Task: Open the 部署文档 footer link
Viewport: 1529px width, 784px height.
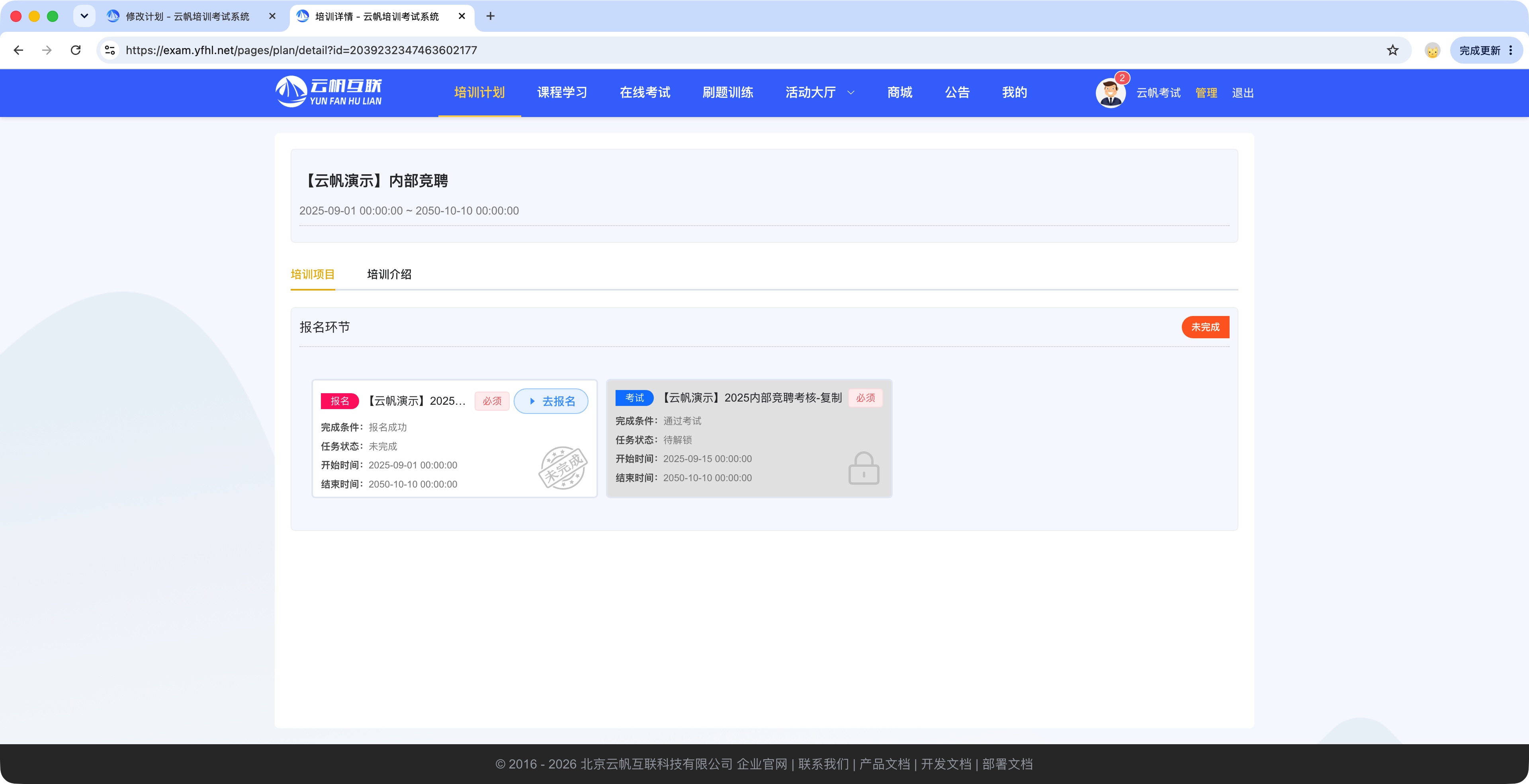Action: click(x=1007, y=764)
